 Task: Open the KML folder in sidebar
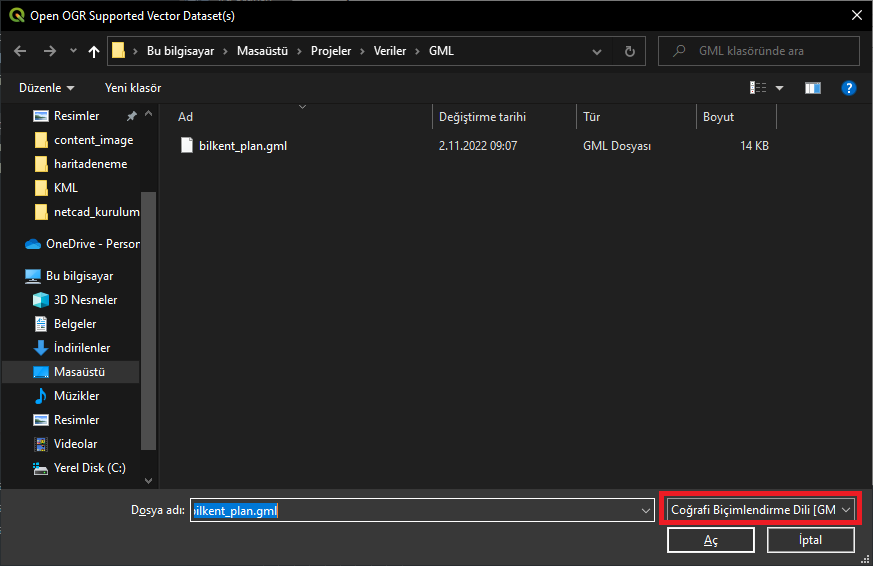tap(66, 188)
